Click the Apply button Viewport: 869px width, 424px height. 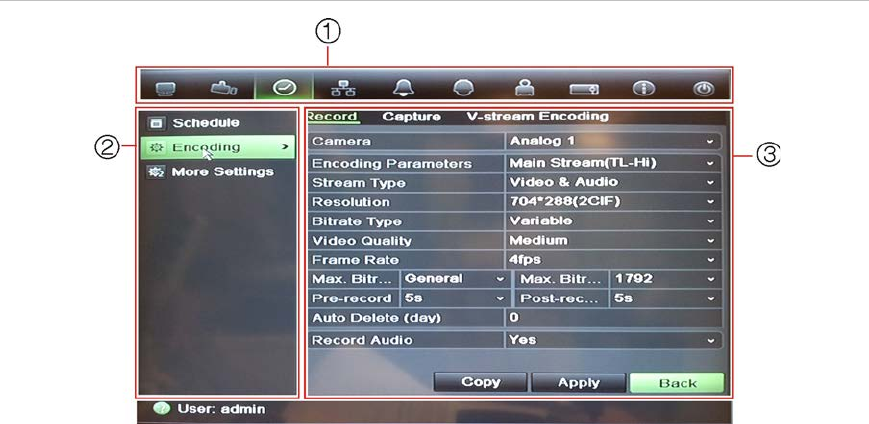point(579,382)
